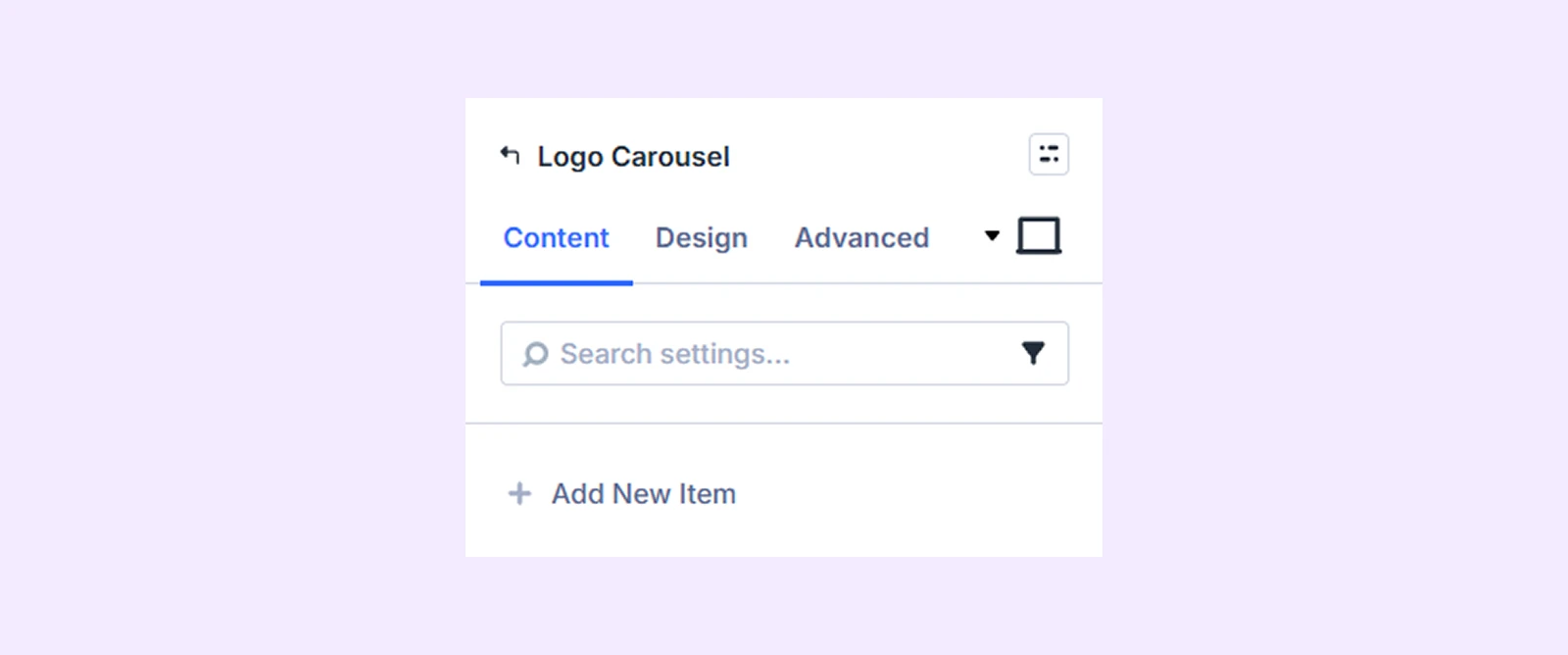1568x655 pixels.
Task: Click the Search settings placeholder text
Action: (674, 354)
